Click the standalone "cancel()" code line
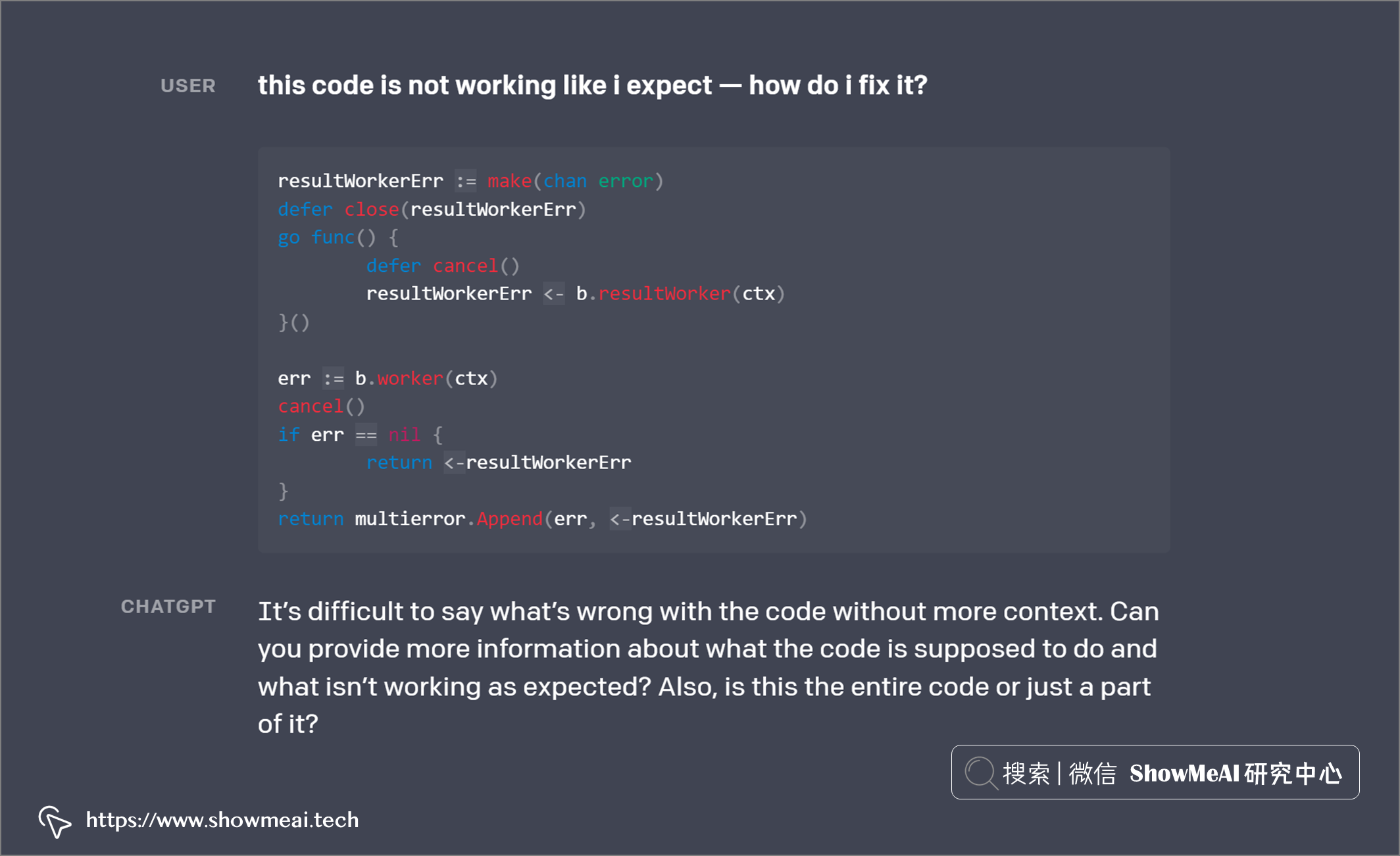This screenshot has width=1400, height=856. click(x=321, y=407)
